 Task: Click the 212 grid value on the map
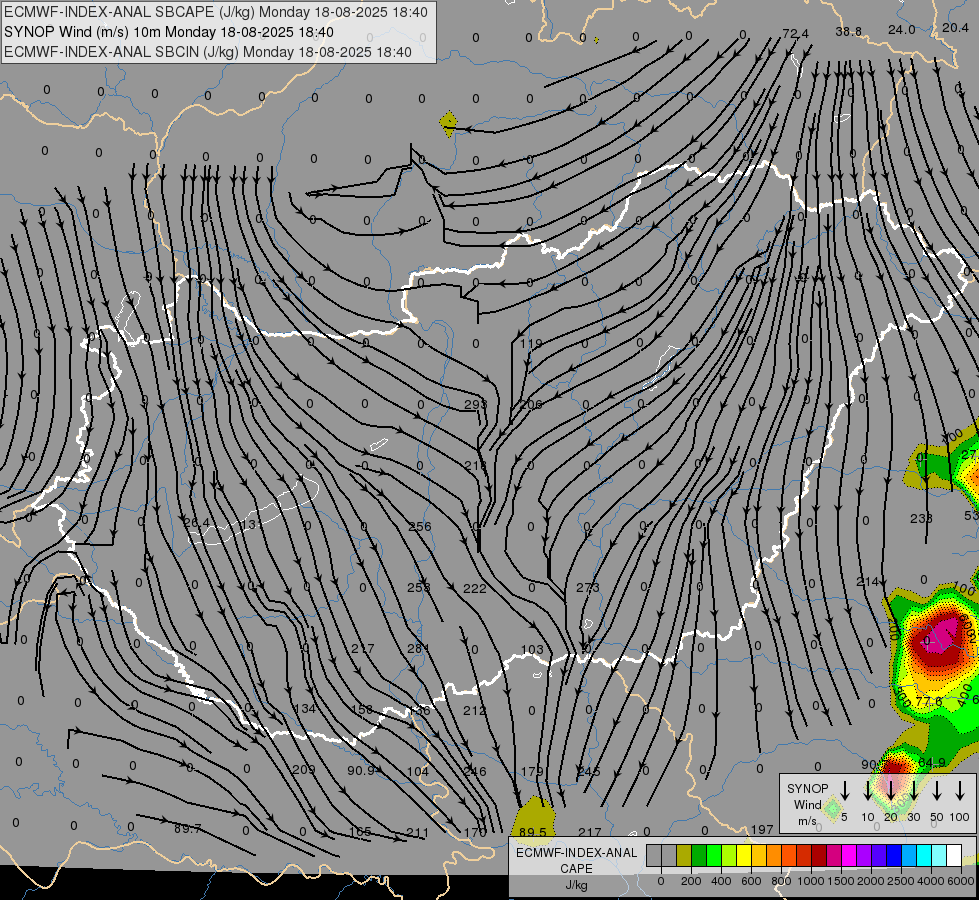tap(475, 710)
